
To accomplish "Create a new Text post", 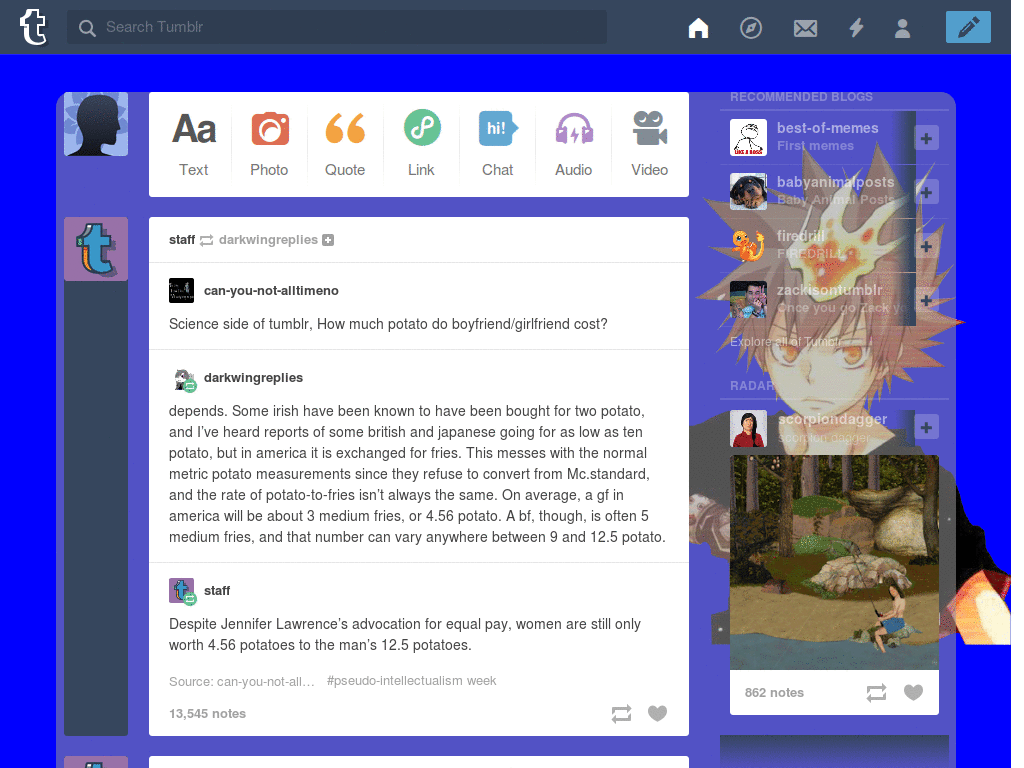I will point(193,144).
